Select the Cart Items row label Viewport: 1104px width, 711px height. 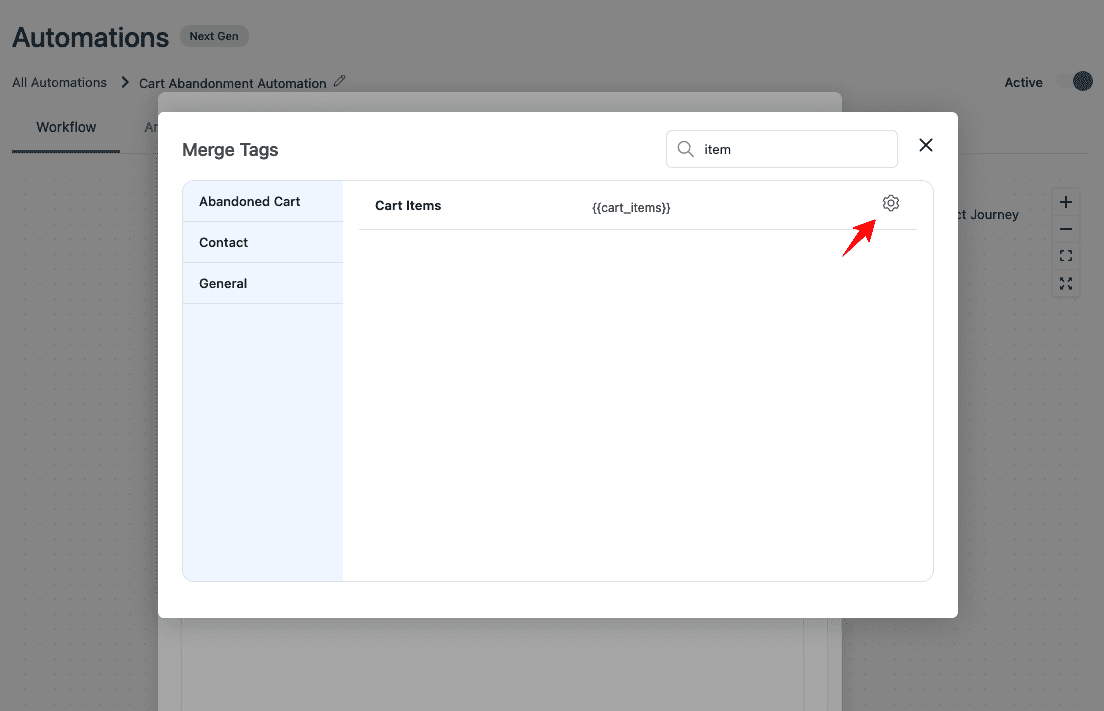(x=408, y=205)
